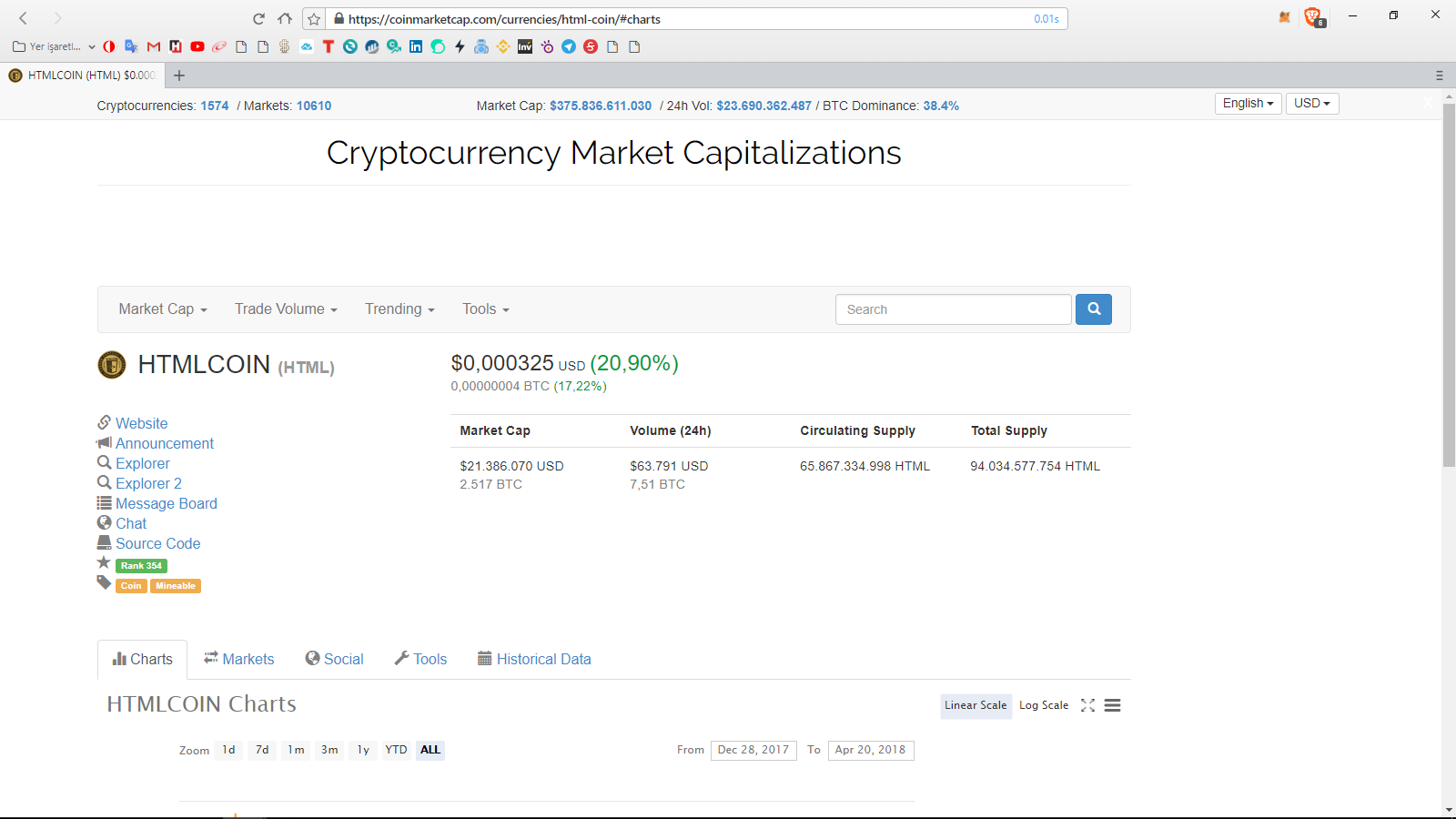The image size is (1456, 819).
Task: Click the HTMLCOIN coin logo
Action: 112,365
